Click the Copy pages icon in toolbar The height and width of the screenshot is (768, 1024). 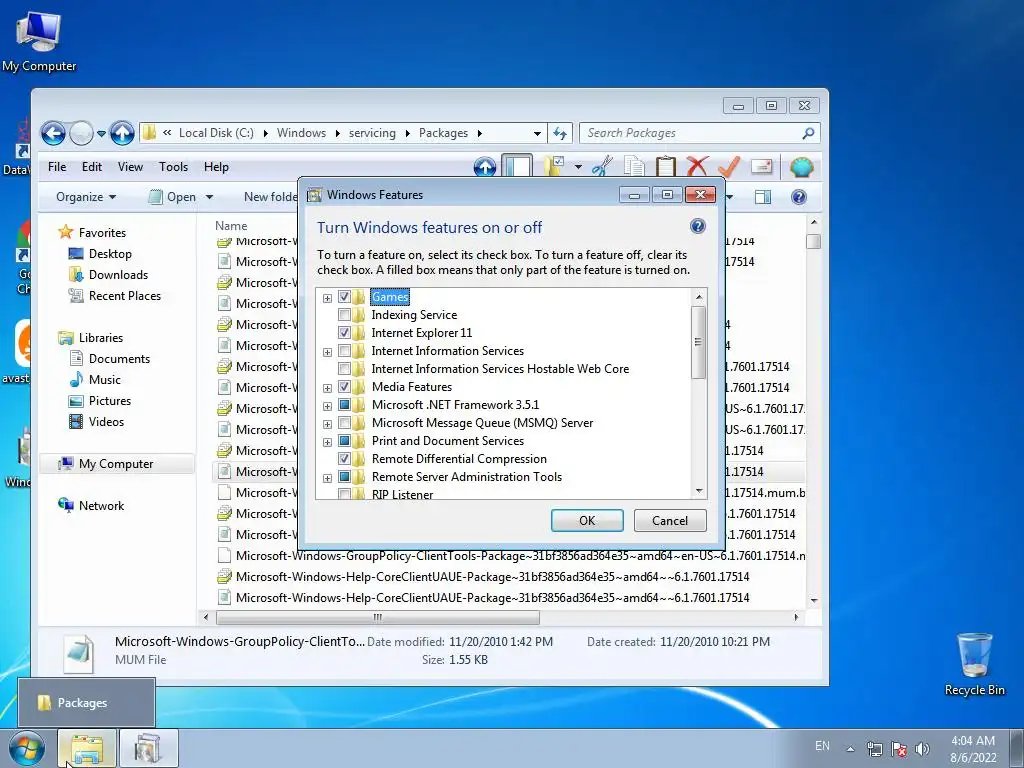pyautogui.click(x=633, y=167)
